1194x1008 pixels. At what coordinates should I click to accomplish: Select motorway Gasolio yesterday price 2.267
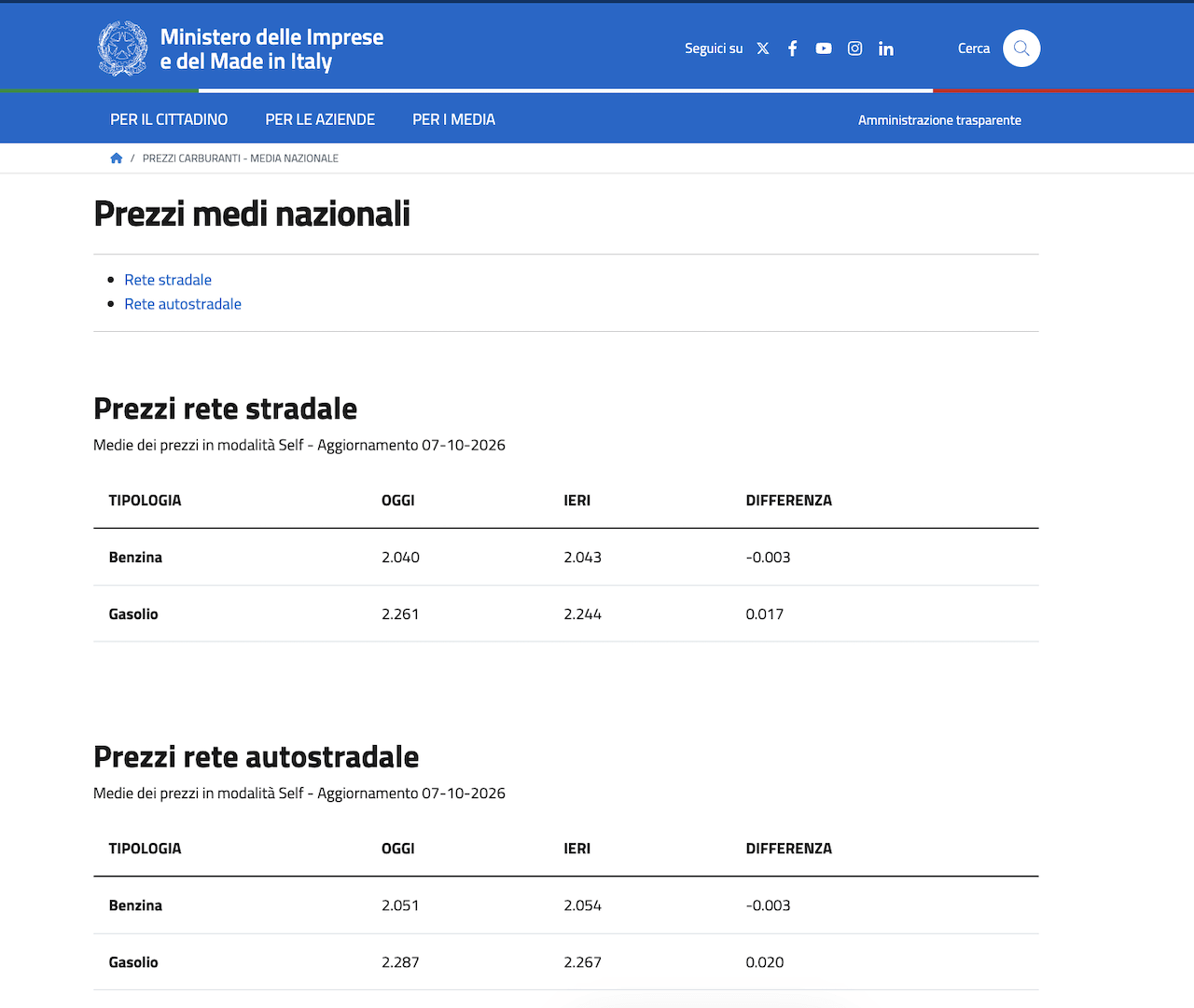pyautogui.click(x=583, y=962)
